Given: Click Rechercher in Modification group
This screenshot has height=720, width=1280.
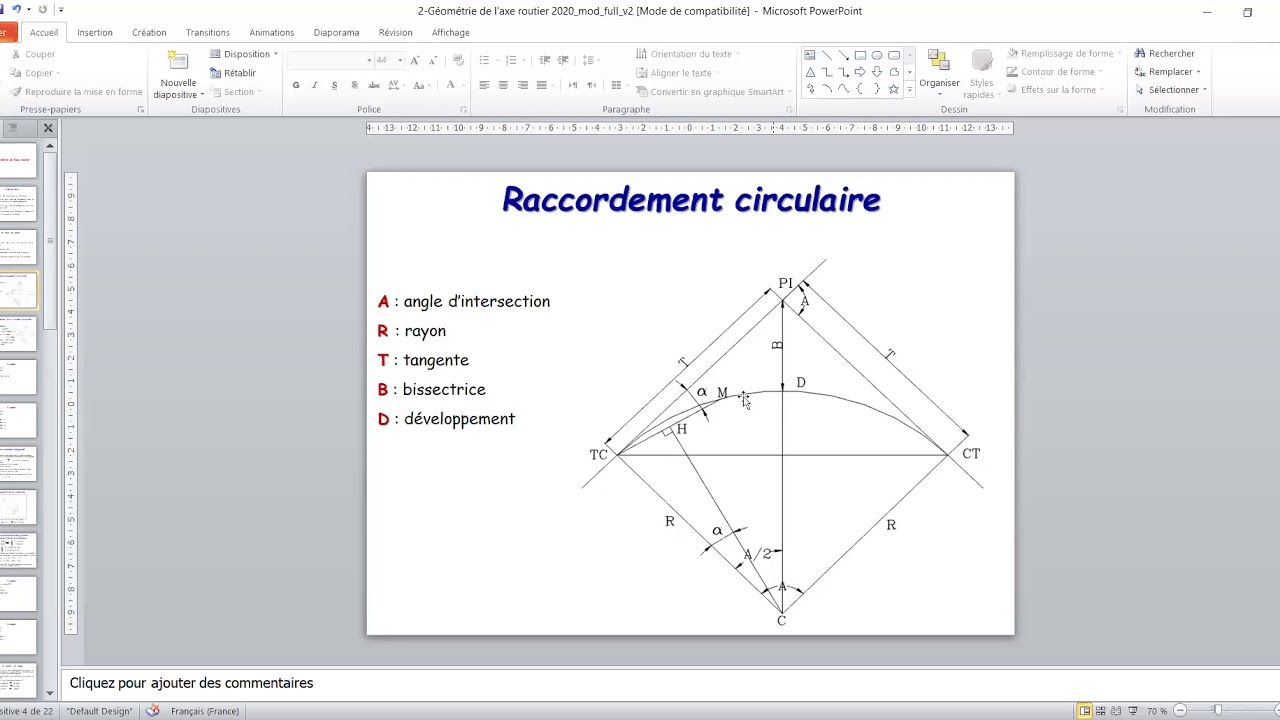Looking at the screenshot, I should pos(1165,54).
